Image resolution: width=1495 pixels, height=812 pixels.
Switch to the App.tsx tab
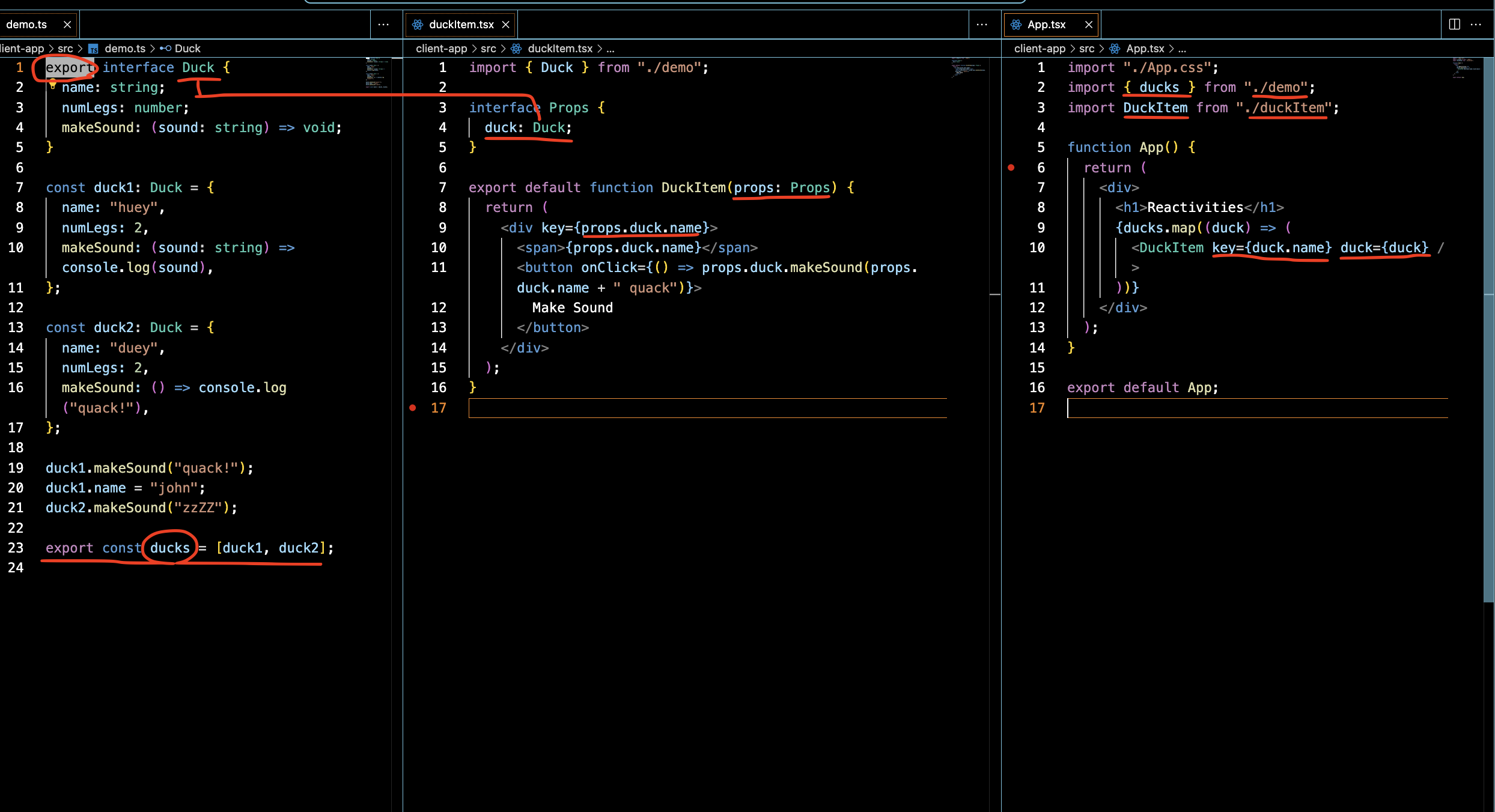point(1046,25)
